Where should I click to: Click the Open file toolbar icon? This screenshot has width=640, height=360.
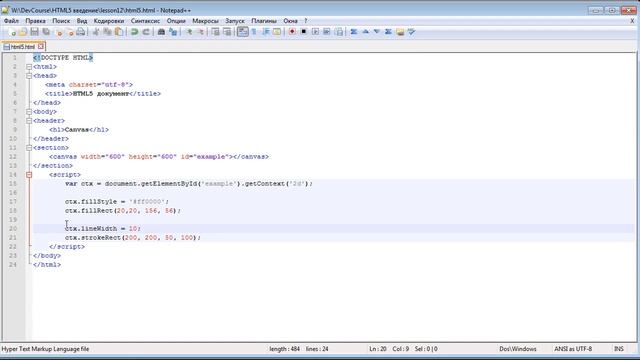(x=23, y=32)
